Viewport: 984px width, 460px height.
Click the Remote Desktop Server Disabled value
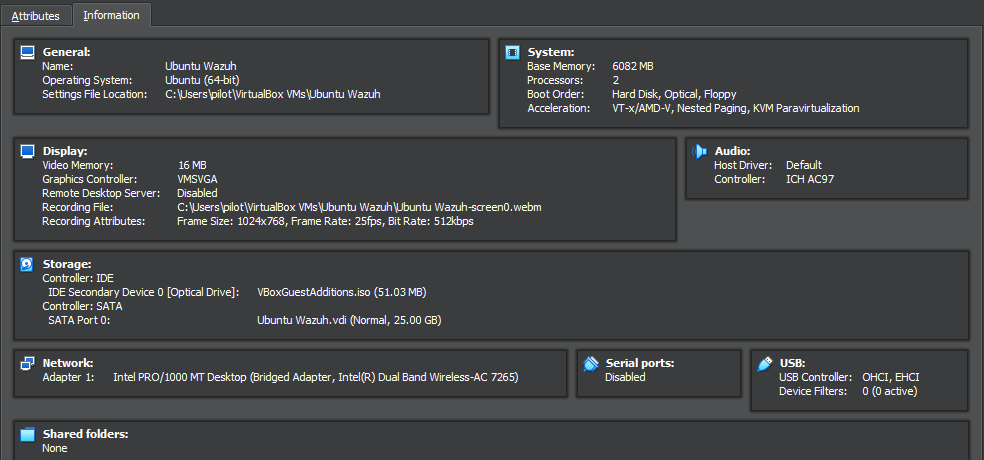click(197, 193)
